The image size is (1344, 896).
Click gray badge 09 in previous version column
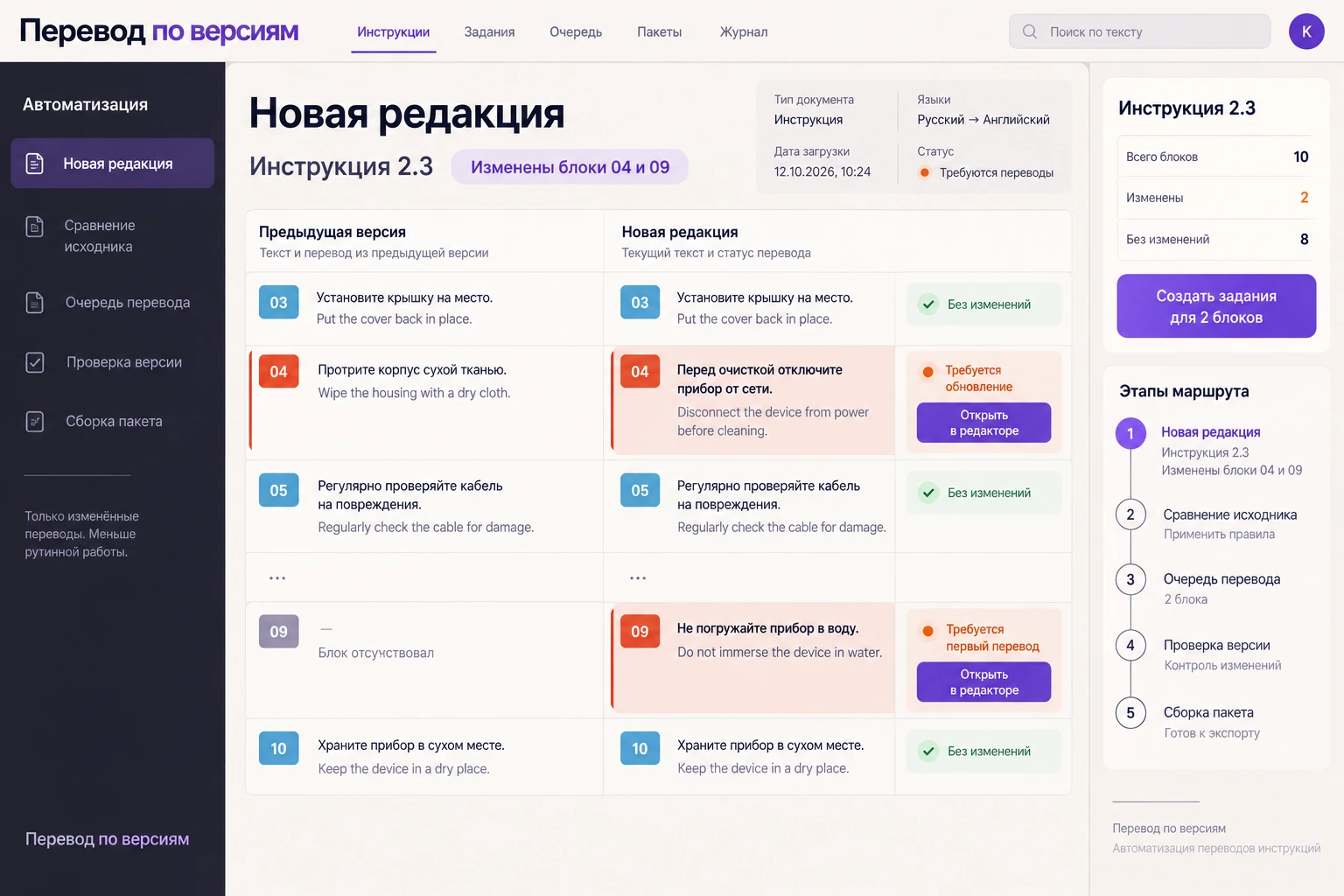coord(278,631)
